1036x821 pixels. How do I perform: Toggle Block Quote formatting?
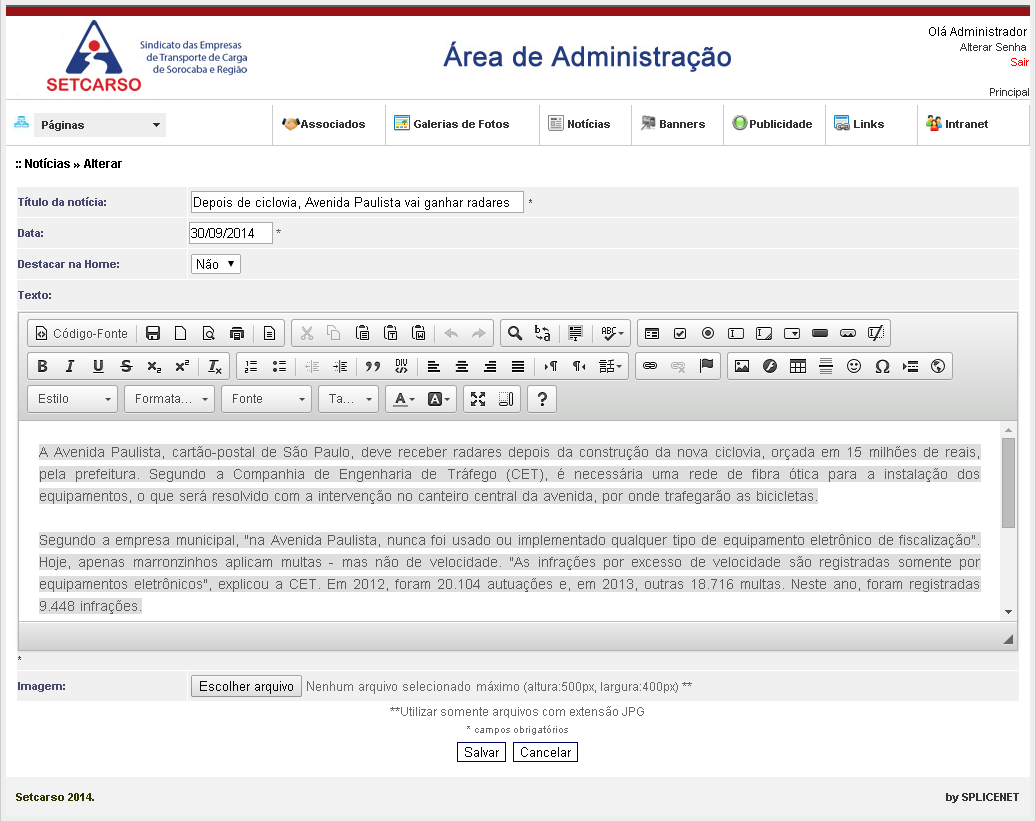(373, 366)
